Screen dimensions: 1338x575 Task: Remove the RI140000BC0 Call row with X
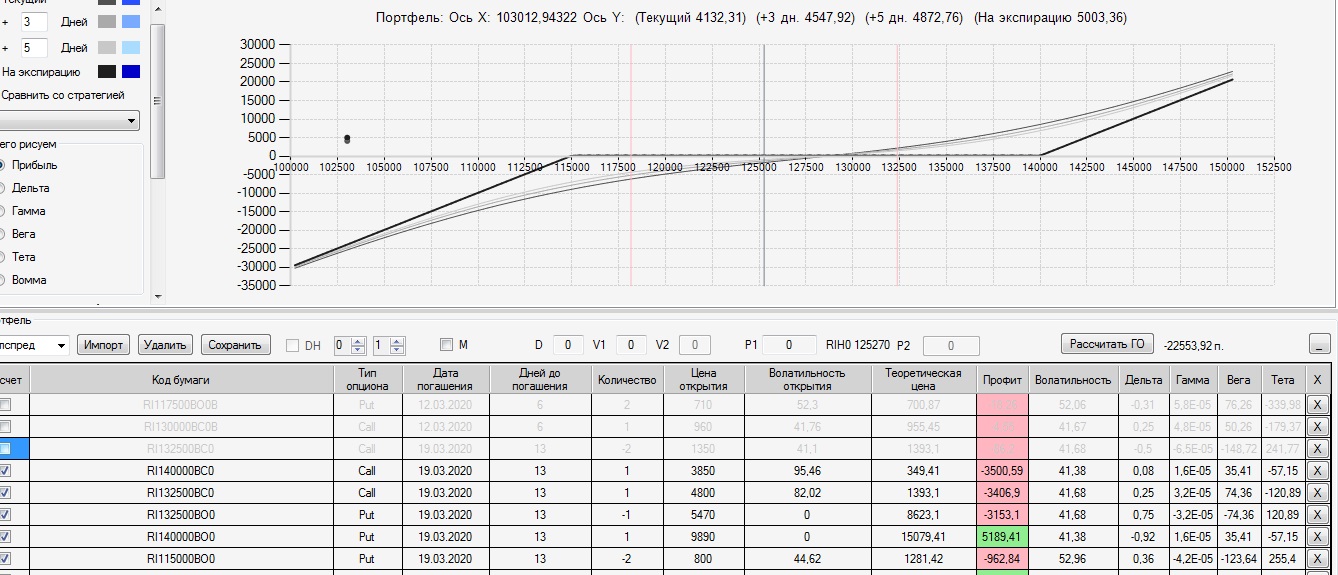coord(1318,470)
